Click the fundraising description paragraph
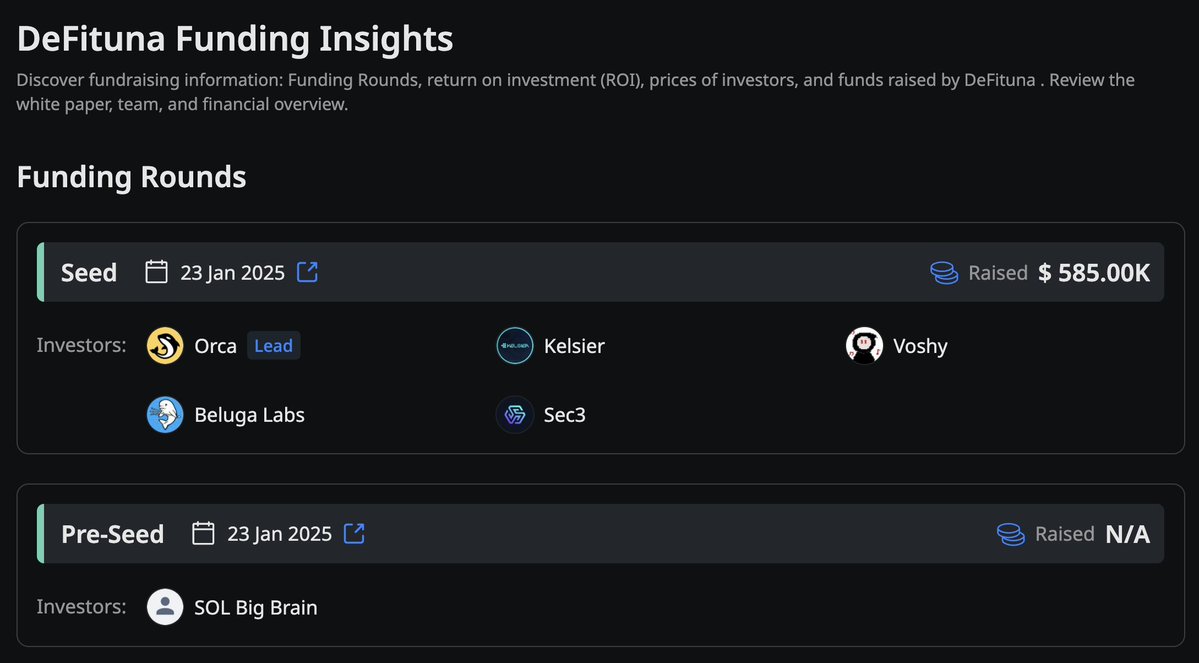1199x663 pixels. 576,92
